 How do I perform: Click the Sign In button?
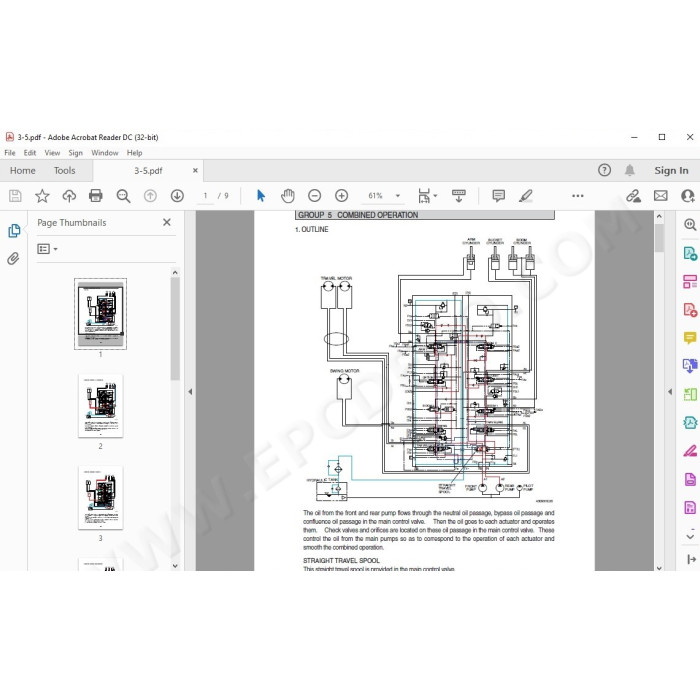[x=671, y=170]
